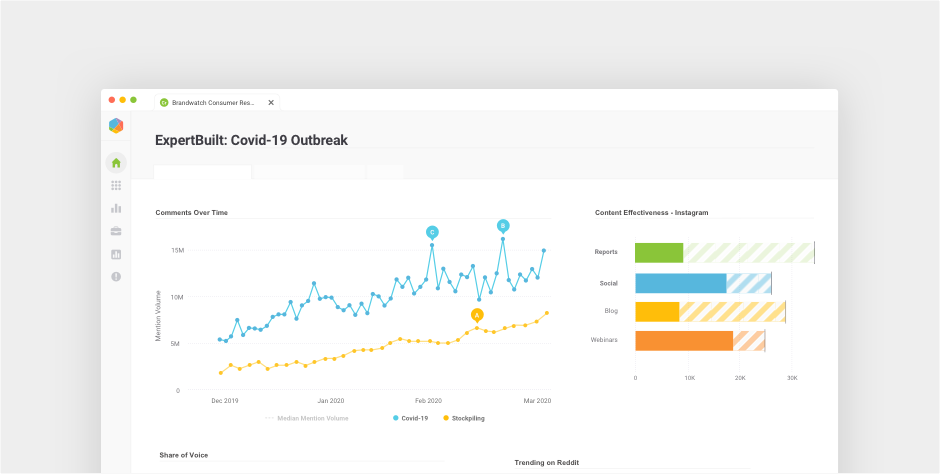Select the first blank dashboard tab
This screenshot has width=940, height=474.
(x=203, y=172)
